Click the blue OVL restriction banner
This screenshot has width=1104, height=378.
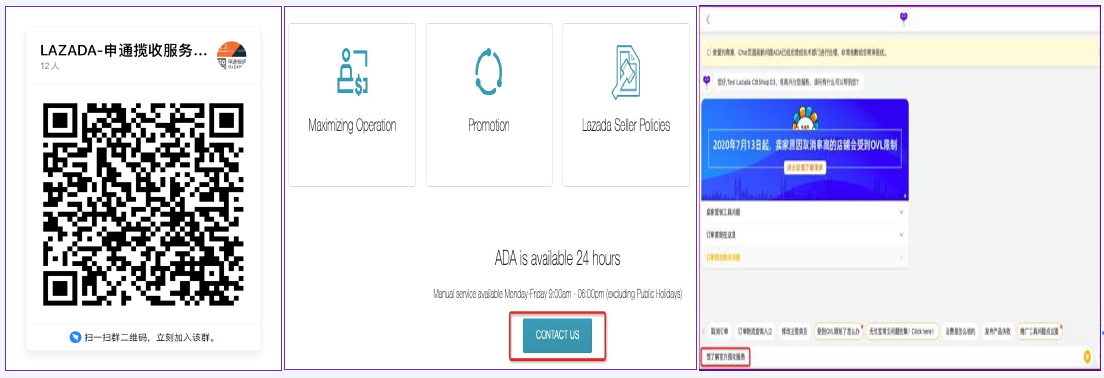tap(805, 149)
